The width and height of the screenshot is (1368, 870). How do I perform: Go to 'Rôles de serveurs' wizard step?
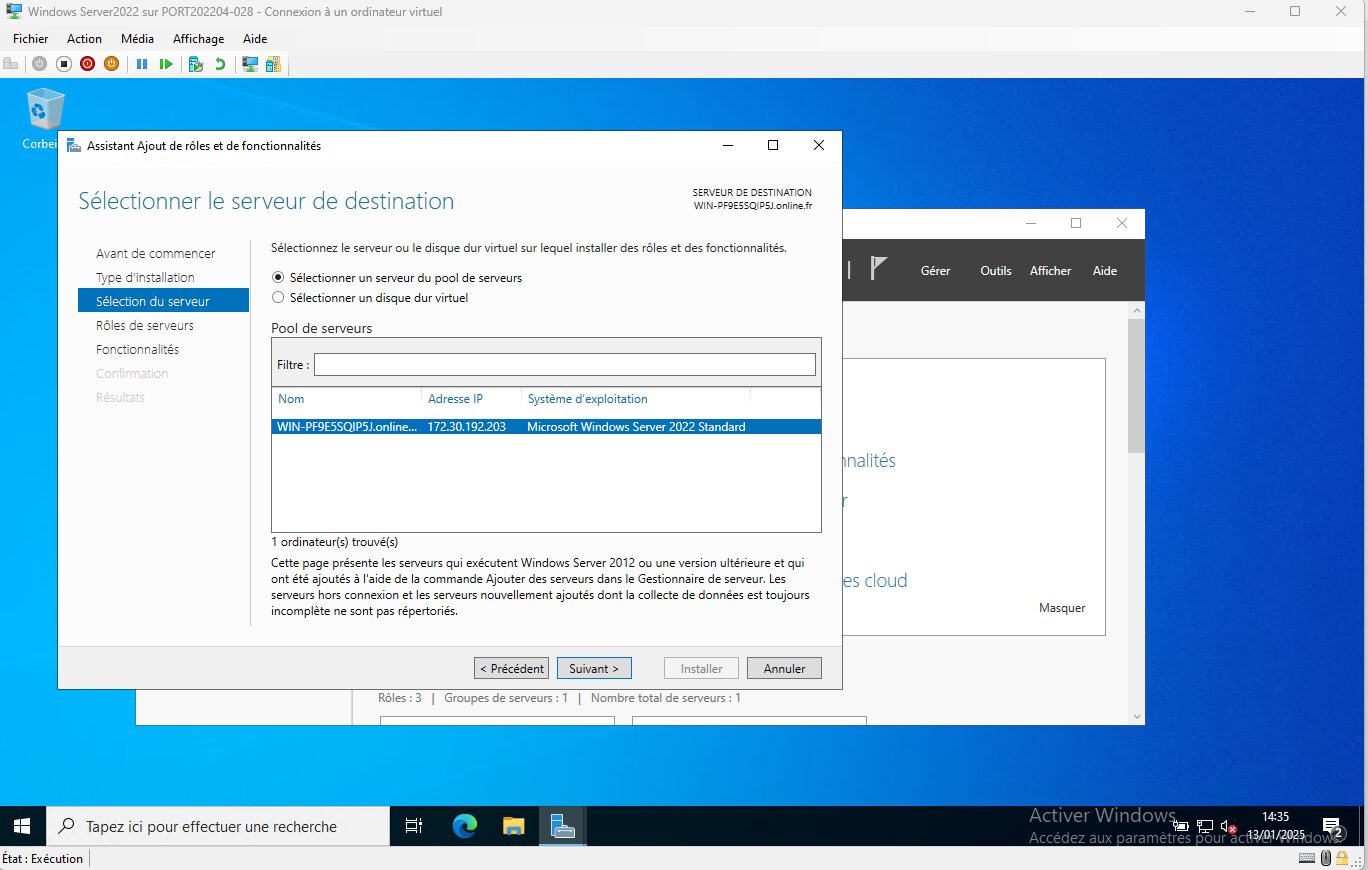click(x=145, y=325)
